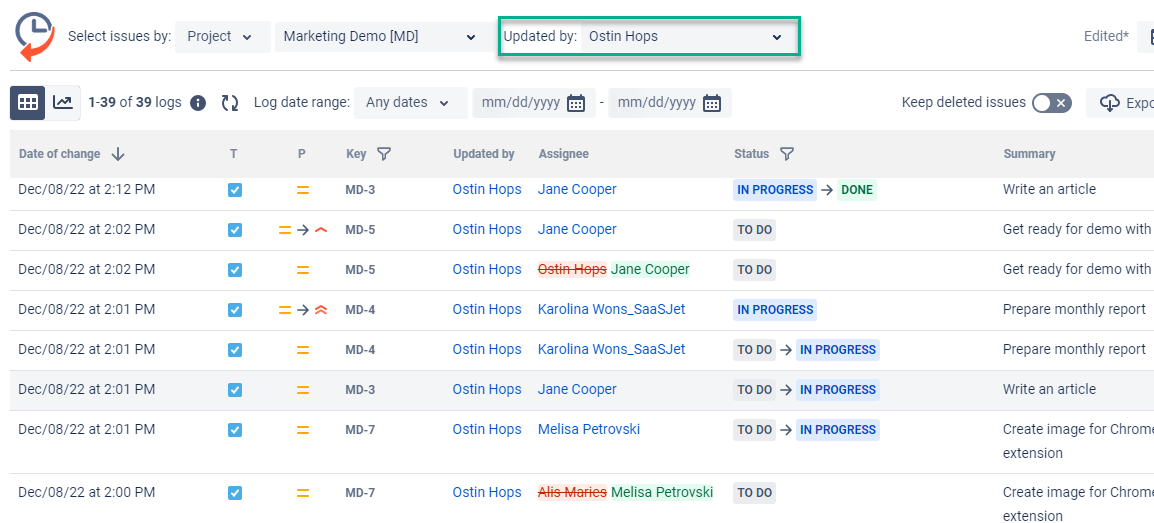The image size is (1154, 523).
Task: Click assignee Melisa Petrovski in MD-7 2:01 PM row
Action: (589, 430)
